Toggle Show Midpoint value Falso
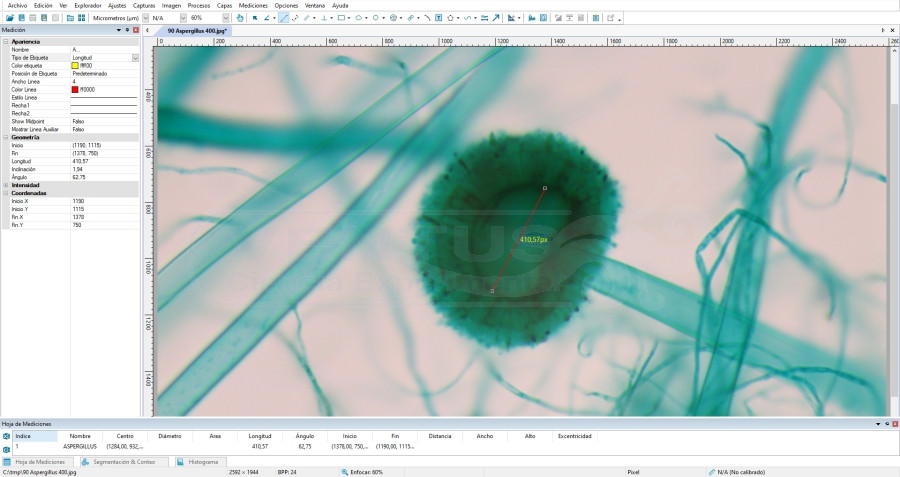Image resolution: width=900 pixels, height=477 pixels. (79, 121)
